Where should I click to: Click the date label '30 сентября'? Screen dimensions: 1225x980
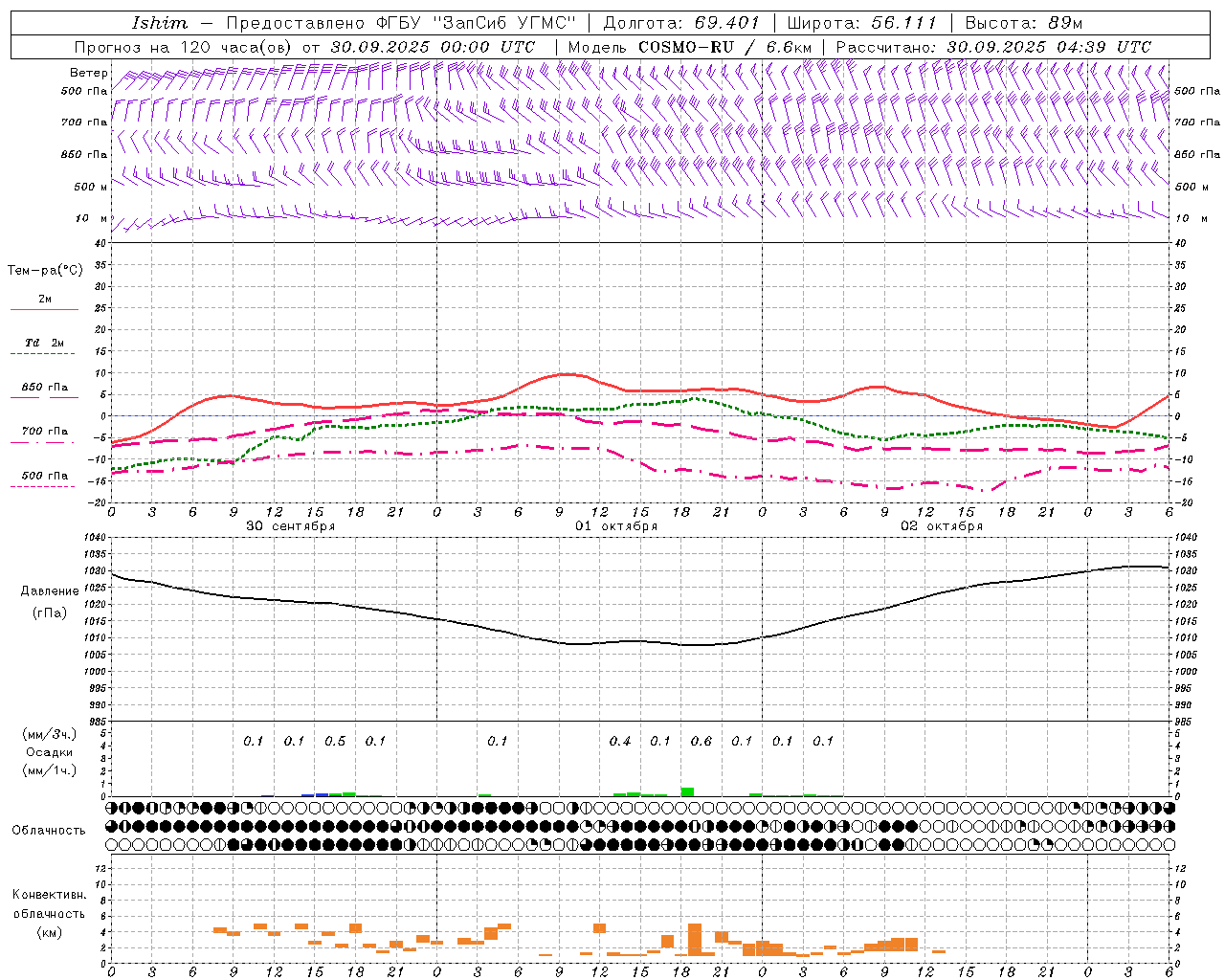[x=291, y=526]
